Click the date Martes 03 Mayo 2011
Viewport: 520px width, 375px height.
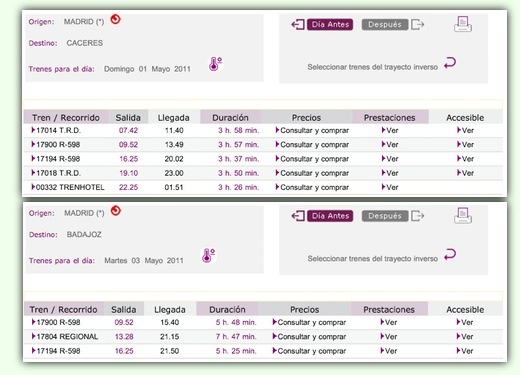coord(144,260)
